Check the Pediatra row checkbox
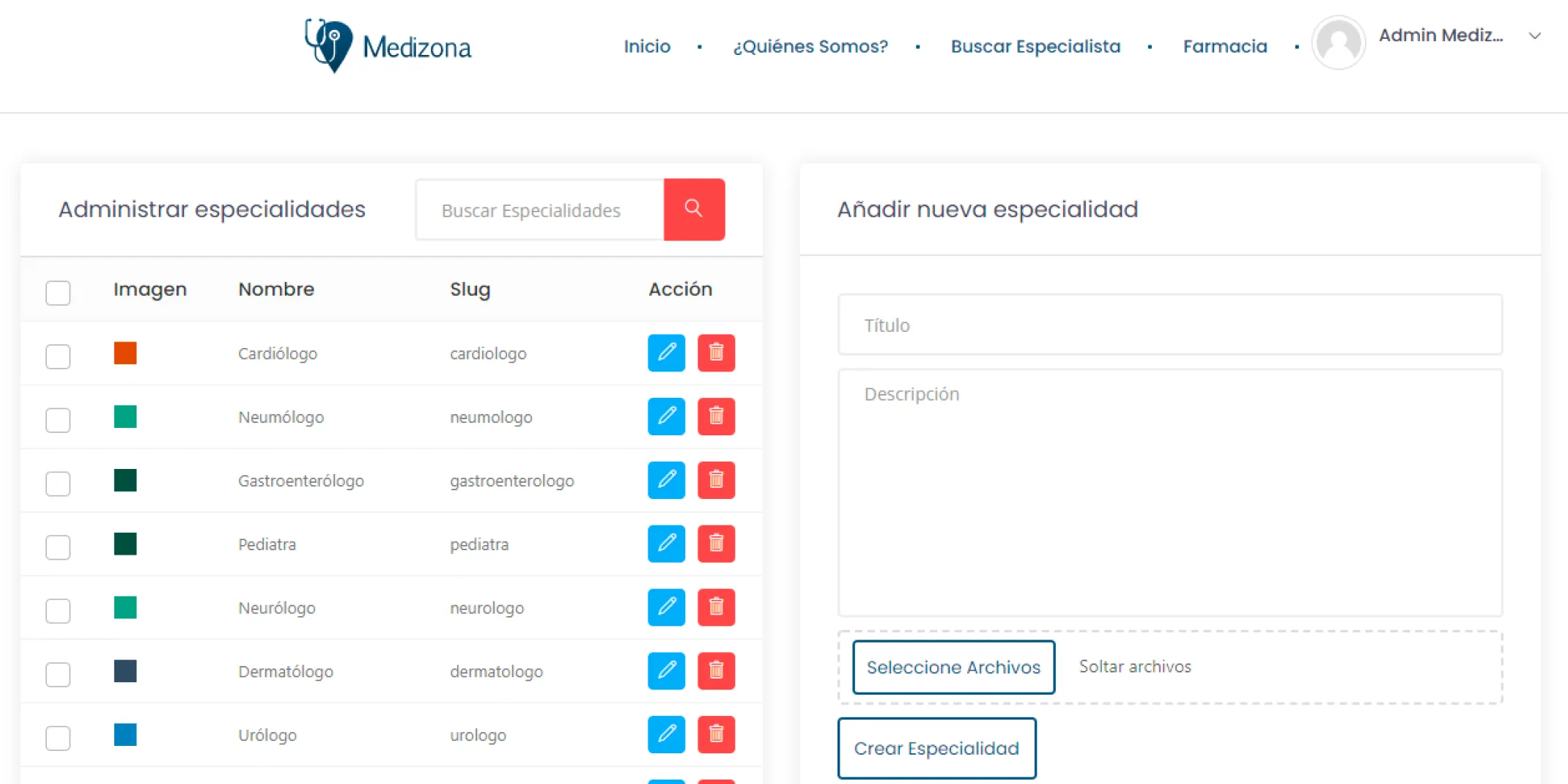This screenshot has width=1568, height=784. (58, 547)
